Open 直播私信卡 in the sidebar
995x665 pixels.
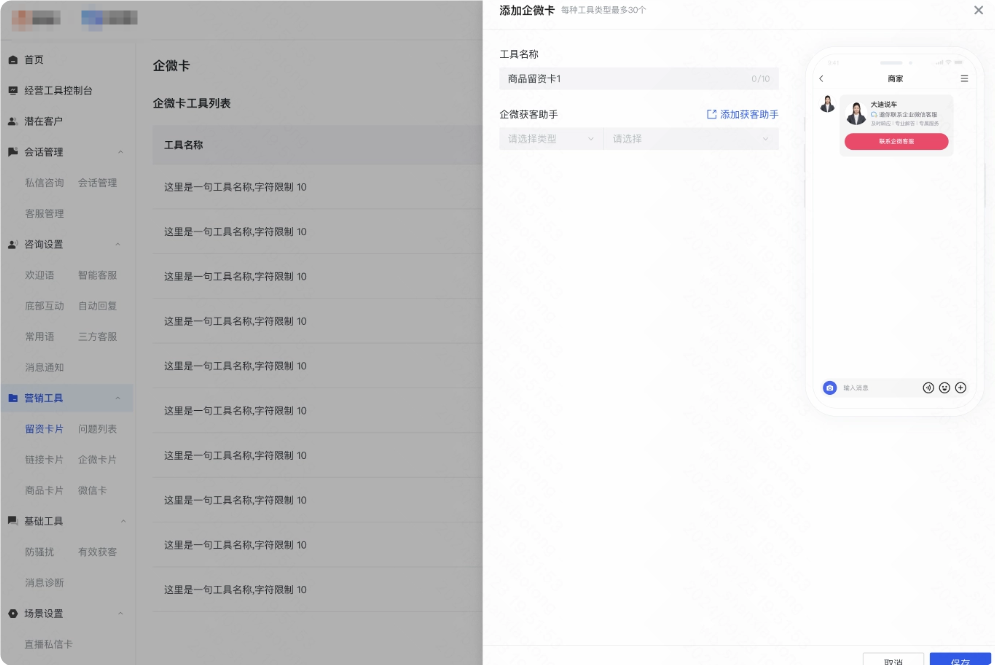(49, 644)
